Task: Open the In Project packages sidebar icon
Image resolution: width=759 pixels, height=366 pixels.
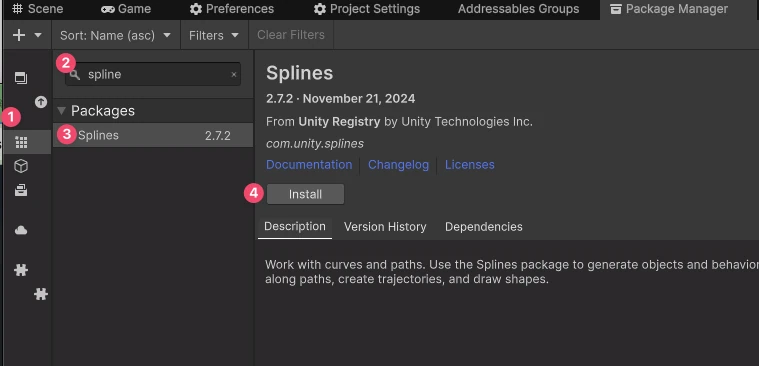Action: point(21,77)
